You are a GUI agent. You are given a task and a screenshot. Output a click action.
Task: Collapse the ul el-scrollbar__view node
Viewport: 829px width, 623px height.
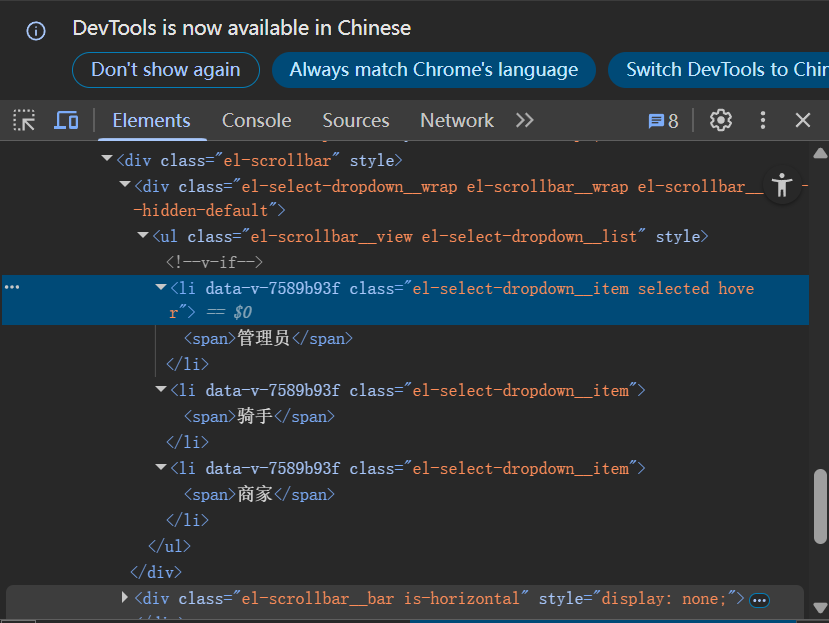click(x=143, y=235)
